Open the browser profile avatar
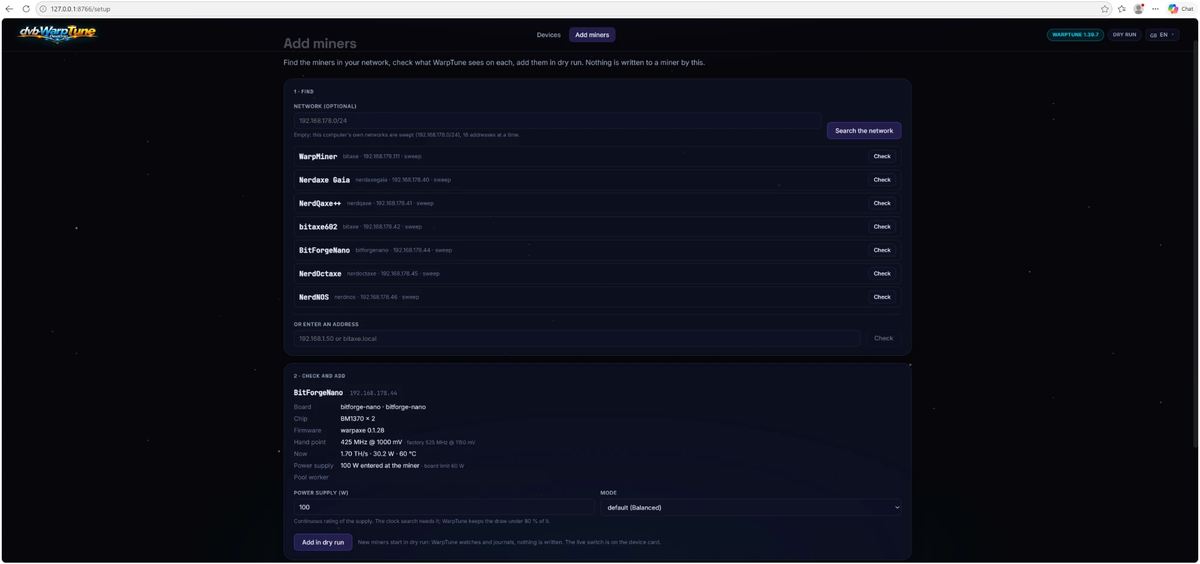Screen dimensions: 1200x564 pyautogui.click(x=1138, y=9)
